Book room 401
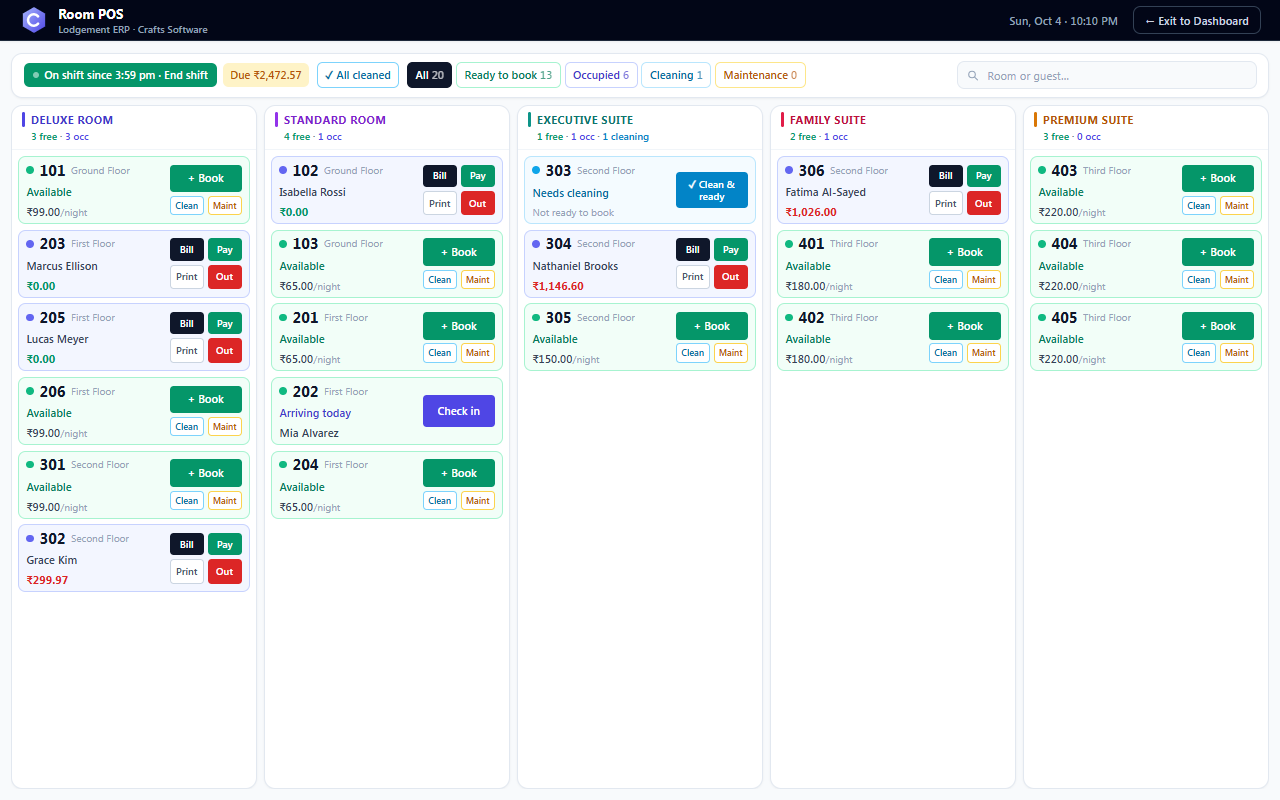The height and width of the screenshot is (800, 1280). 965,252
